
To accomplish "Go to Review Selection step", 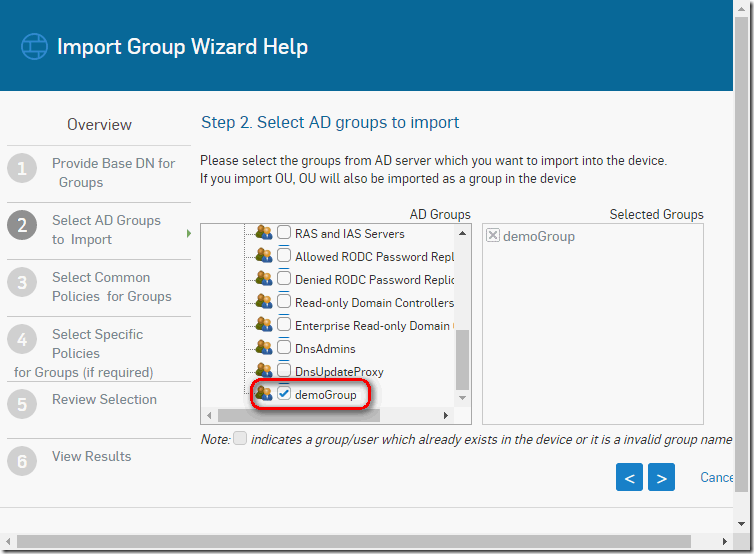I will 104,399.
